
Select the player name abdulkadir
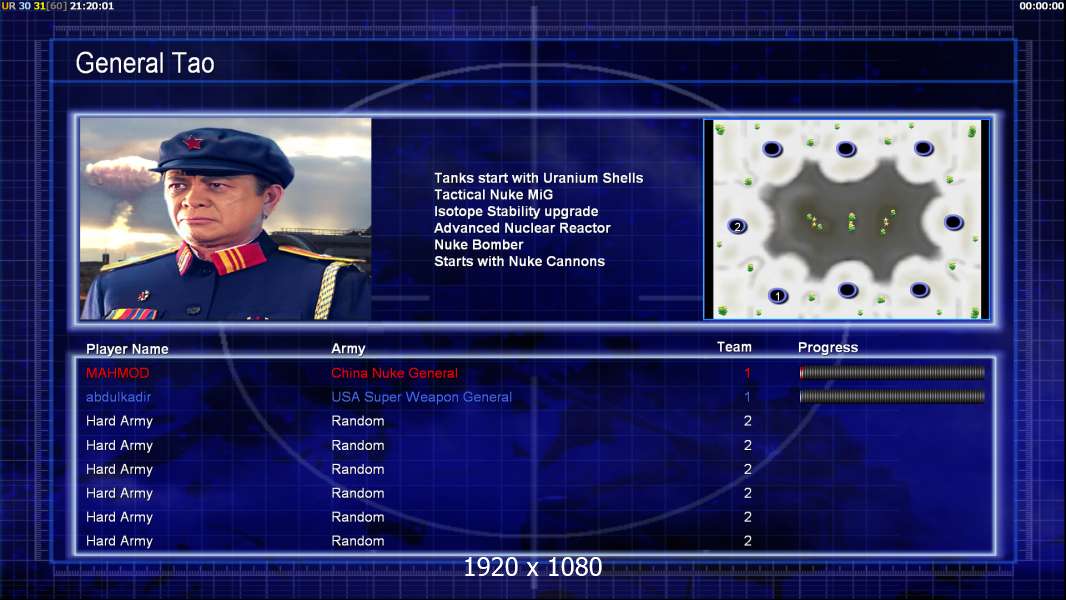click(x=118, y=397)
